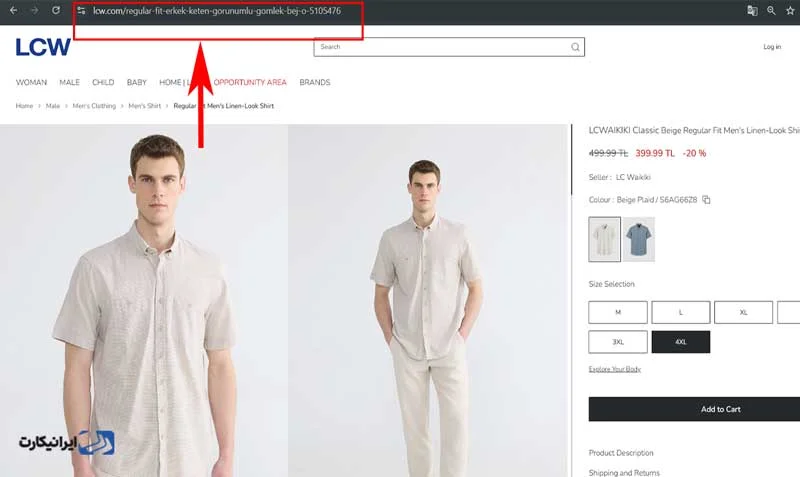Screen dimensions: 800x477
Task: Bookmark this page with the star icon
Action: [790, 10]
